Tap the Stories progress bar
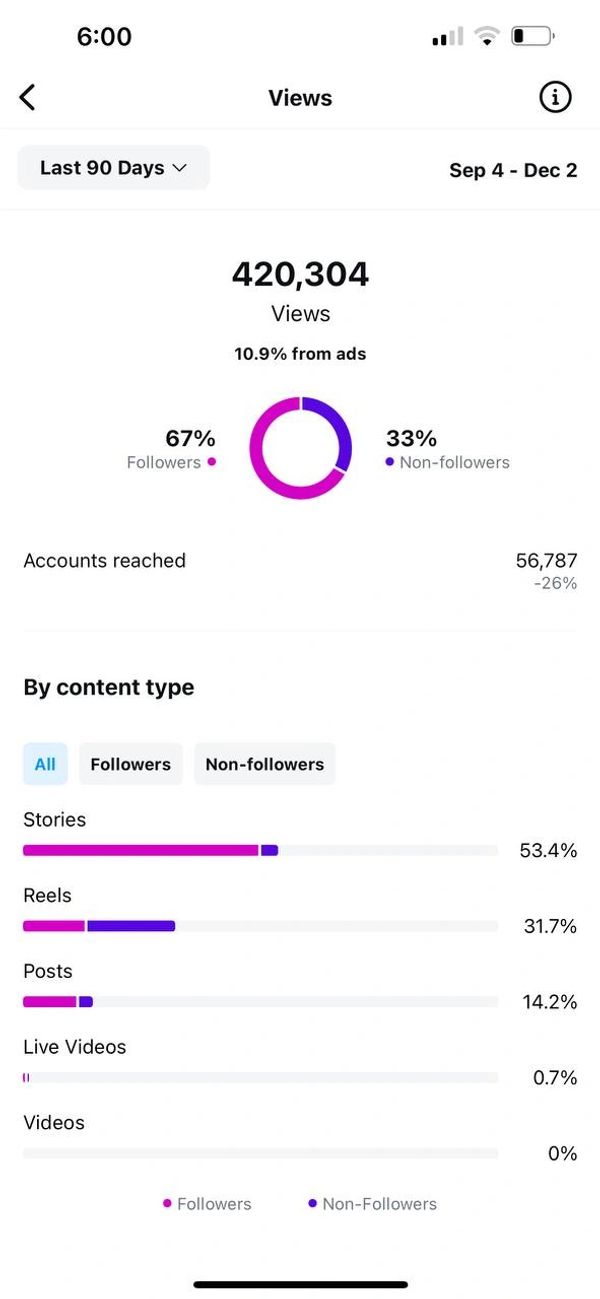This screenshot has height=1299, width=600. [260, 850]
